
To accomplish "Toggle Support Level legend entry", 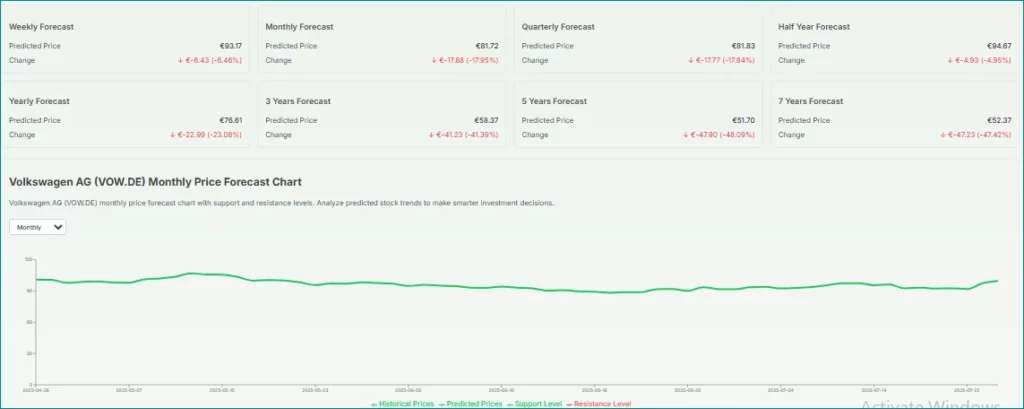I will [534, 404].
